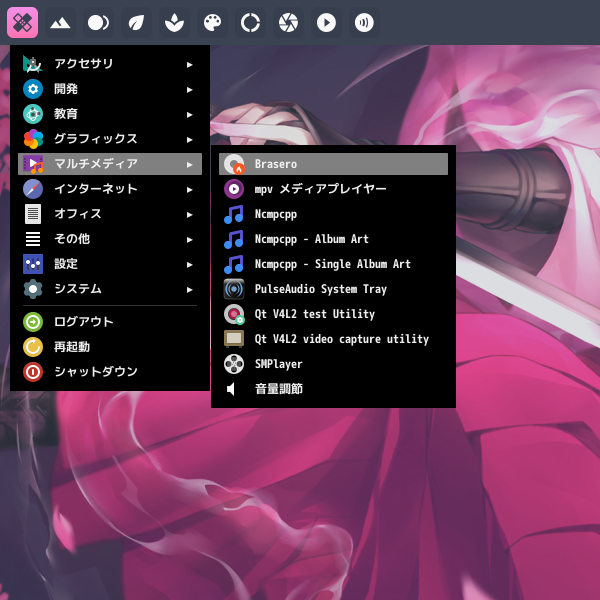Image resolution: width=600 pixels, height=600 pixels.
Task: Click the 開発 gear icon
Action: pyautogui.click(x=33, y=89)
